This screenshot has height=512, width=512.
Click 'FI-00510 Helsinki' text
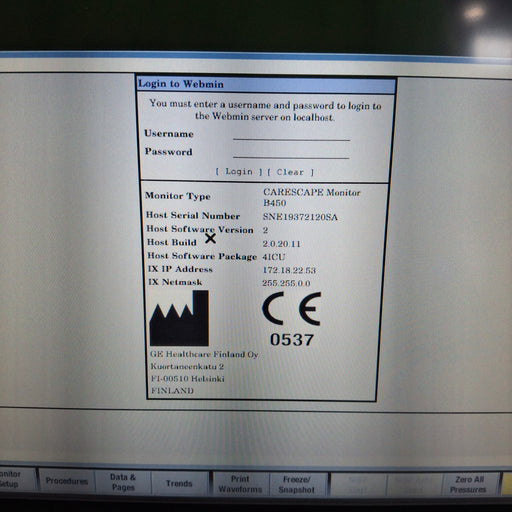pyautogui.click(x=188, y=379)
